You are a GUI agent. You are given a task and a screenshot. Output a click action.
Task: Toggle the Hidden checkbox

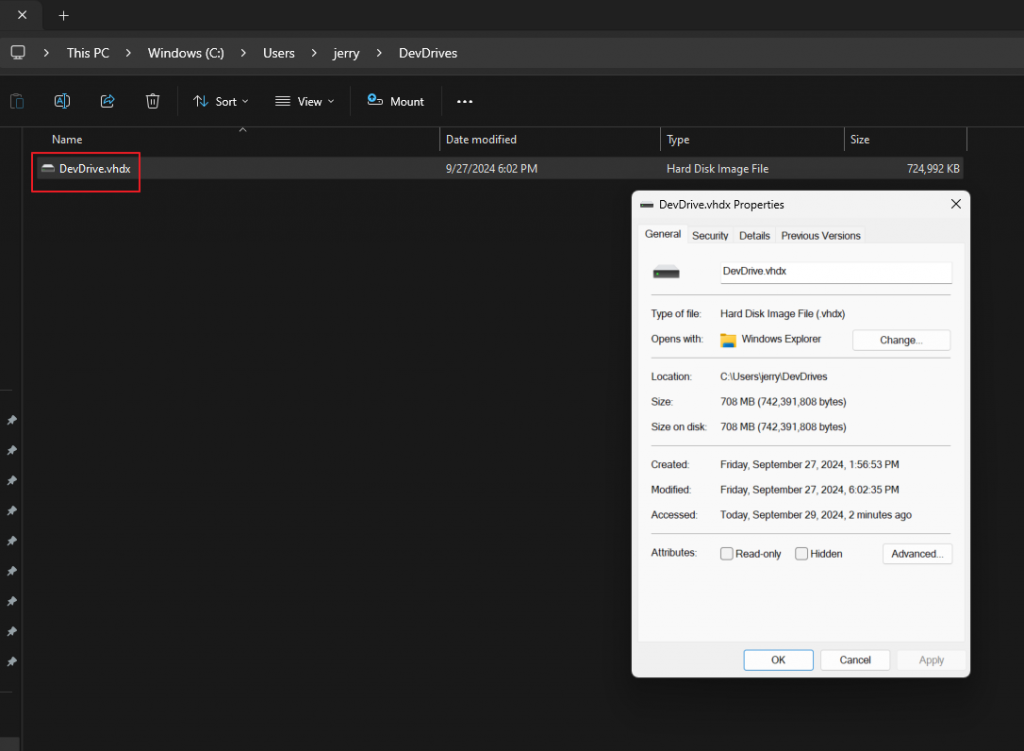801,553
